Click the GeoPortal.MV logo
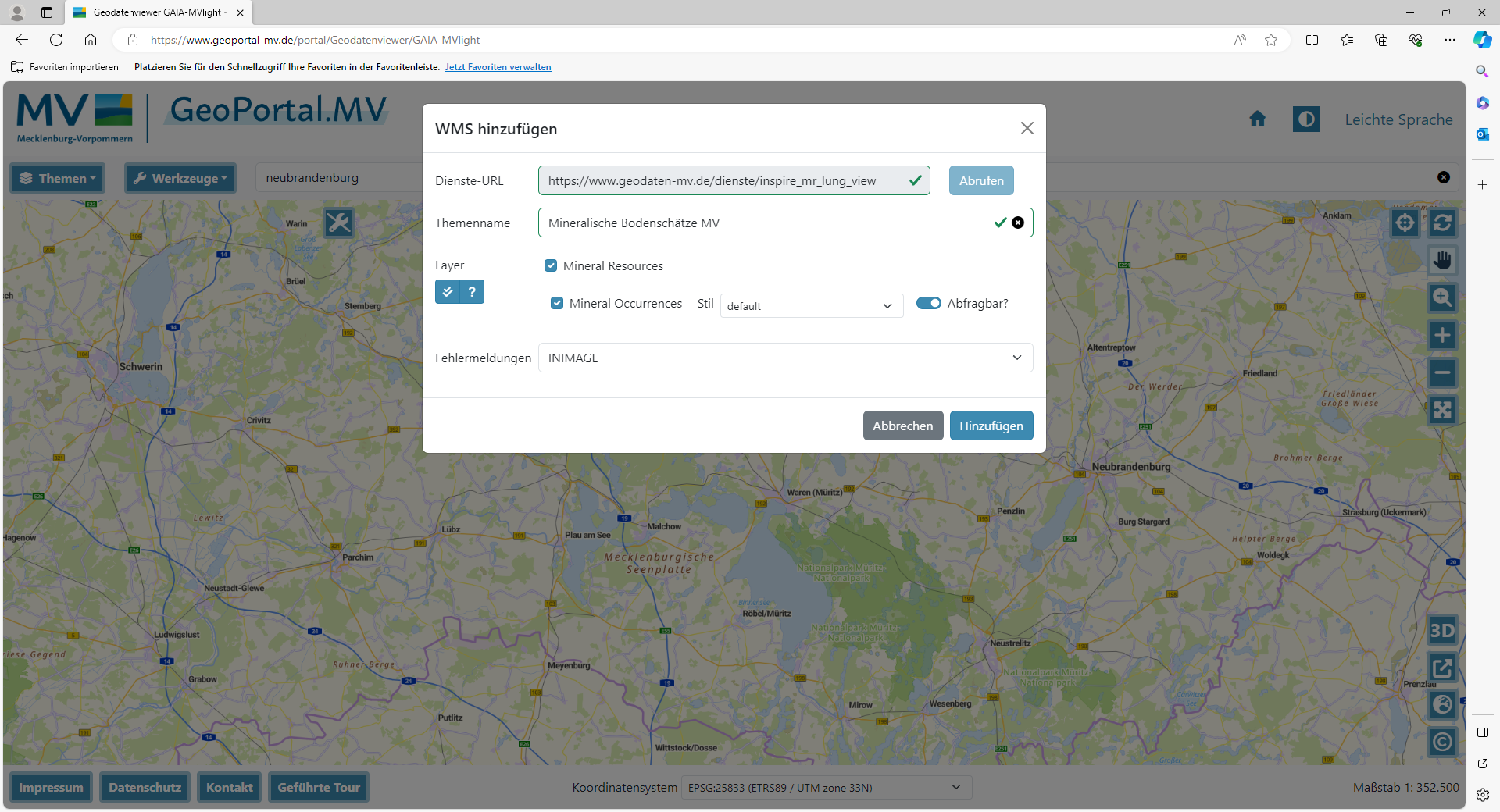The height and width of the screenshot is (812, 1500). click(x=277, y=110)
